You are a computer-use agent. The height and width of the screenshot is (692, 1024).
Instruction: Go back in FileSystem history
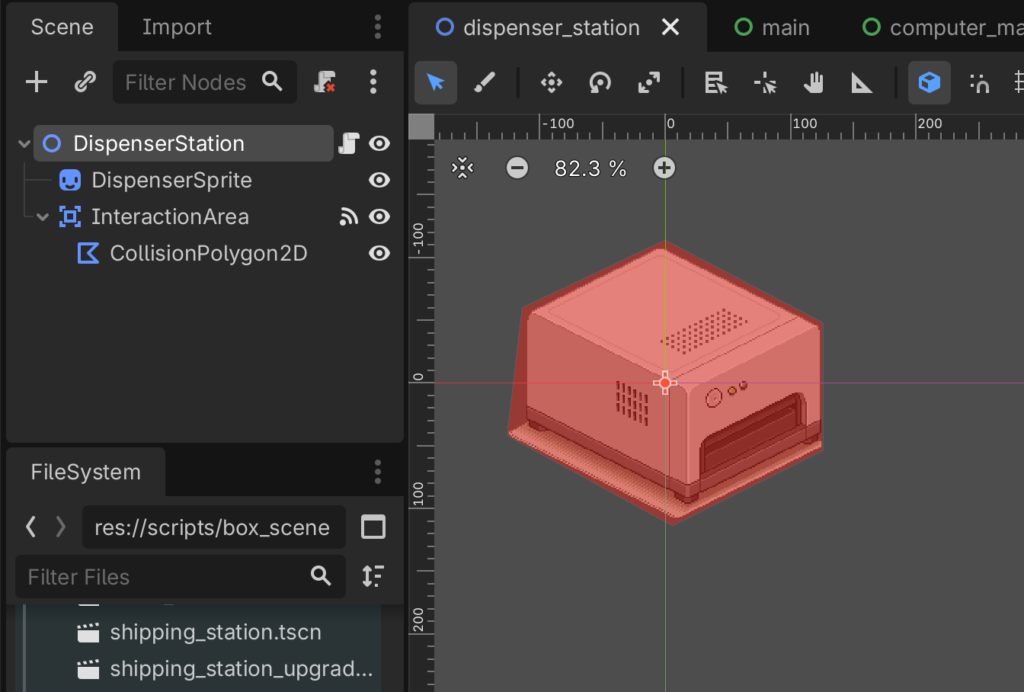click(x=30, y=526)
